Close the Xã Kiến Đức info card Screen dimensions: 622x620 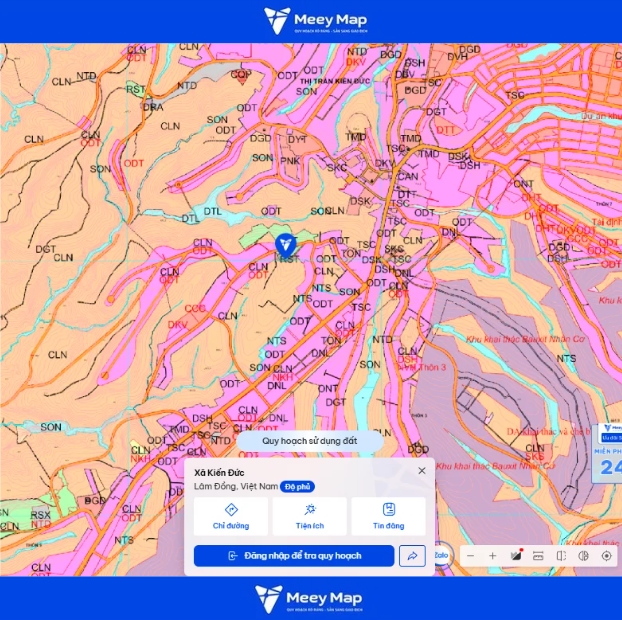[422, 470]
